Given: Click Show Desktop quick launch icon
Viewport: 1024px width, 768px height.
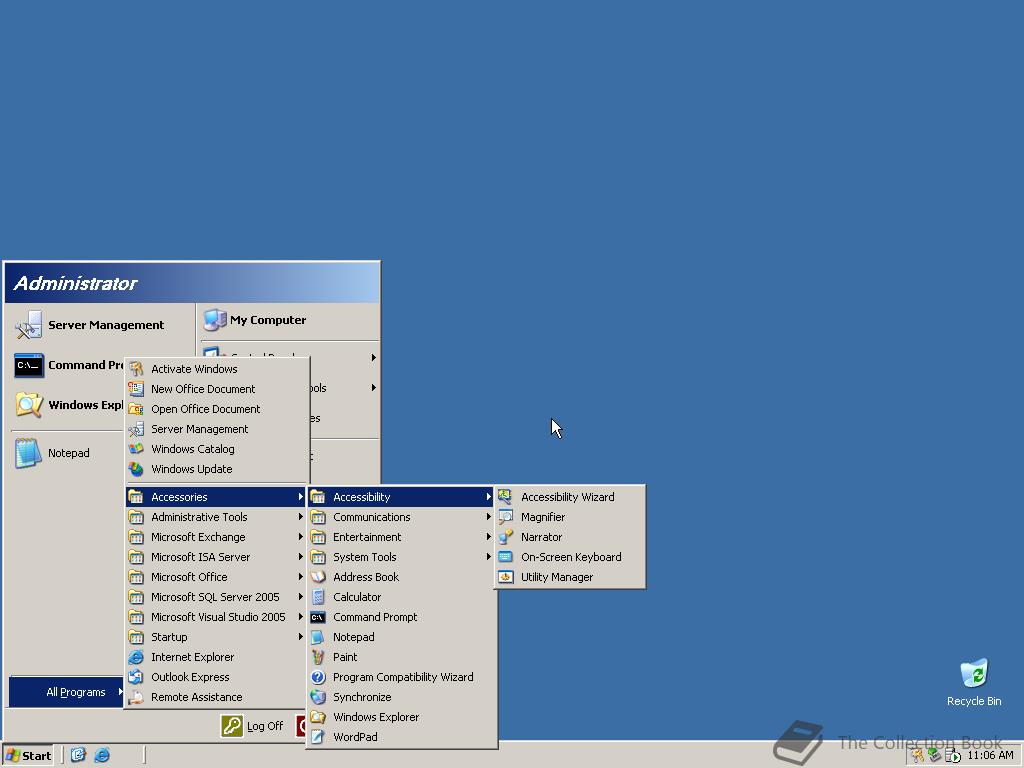Looking at the screenshot, I should [78, 756].
